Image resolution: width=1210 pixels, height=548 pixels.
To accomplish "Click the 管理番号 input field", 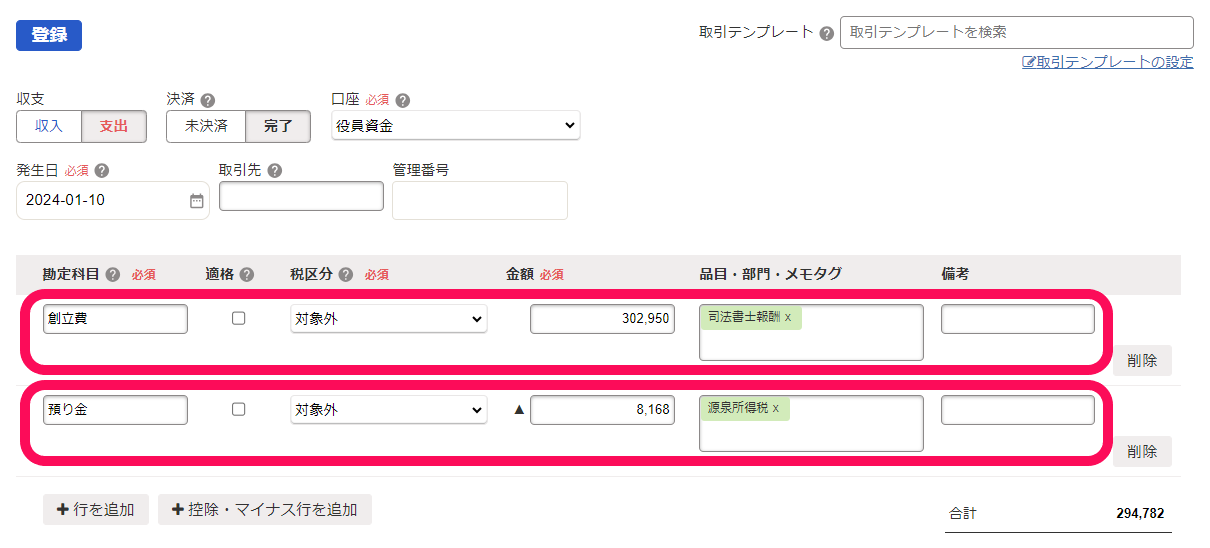I will (480, 200).
